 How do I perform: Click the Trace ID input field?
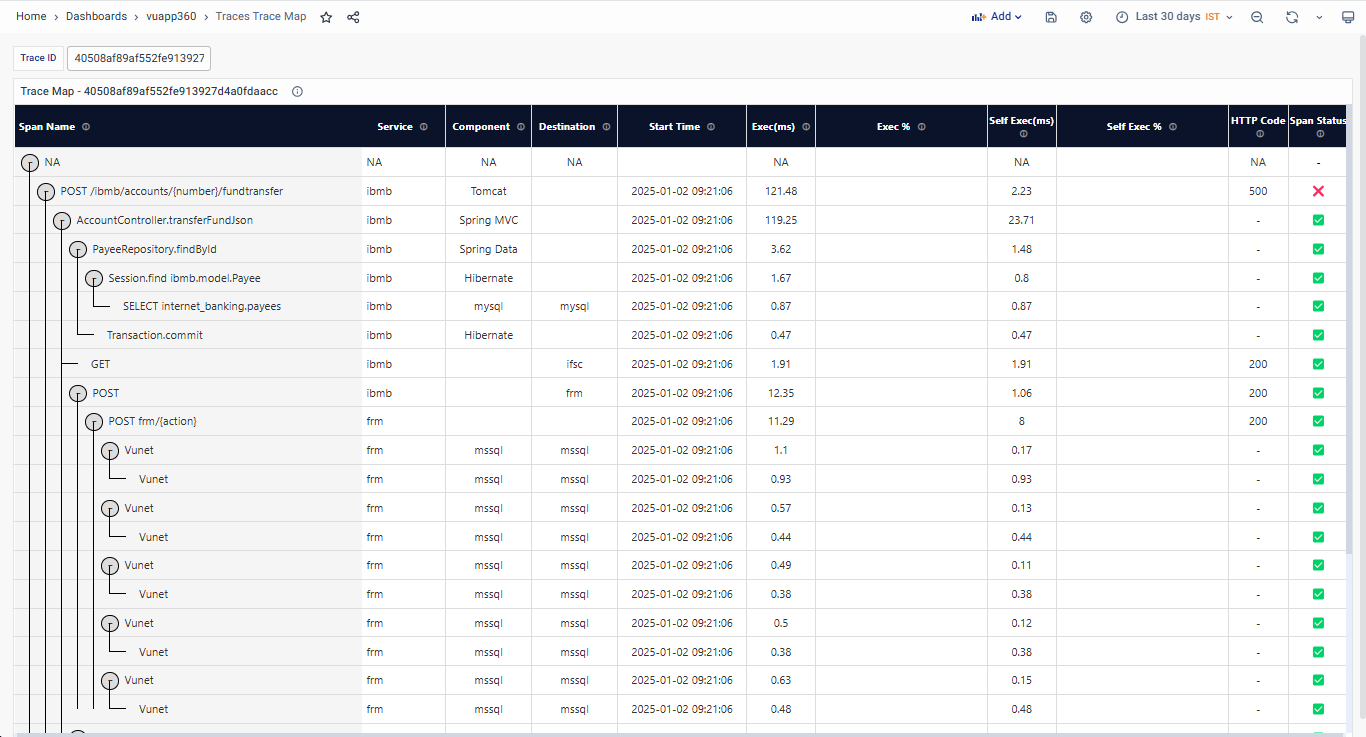tap(139, 58)
